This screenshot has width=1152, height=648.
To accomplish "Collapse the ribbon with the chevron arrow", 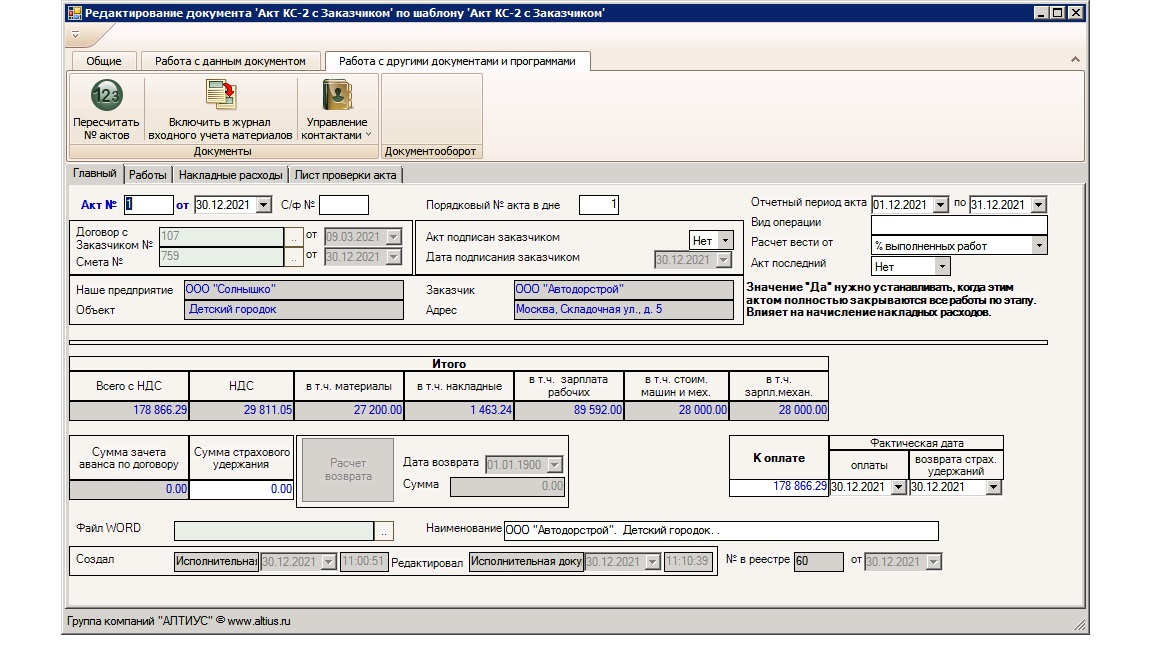I will click(1075, 61).
